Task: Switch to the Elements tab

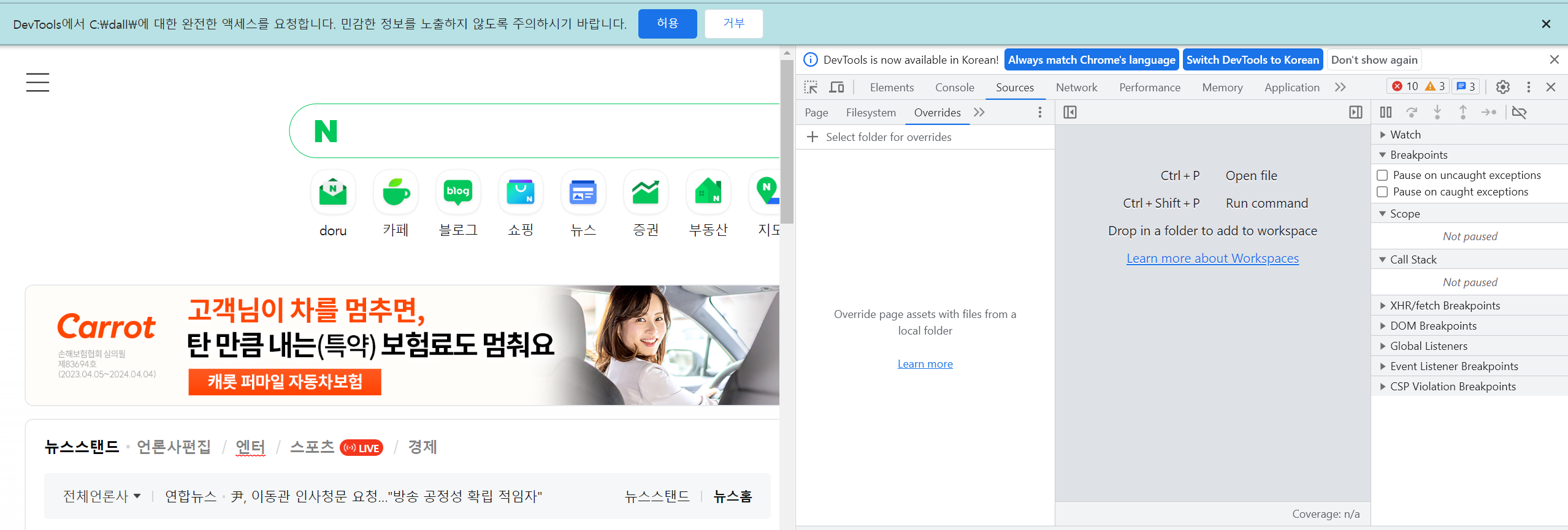Action: 892,87
